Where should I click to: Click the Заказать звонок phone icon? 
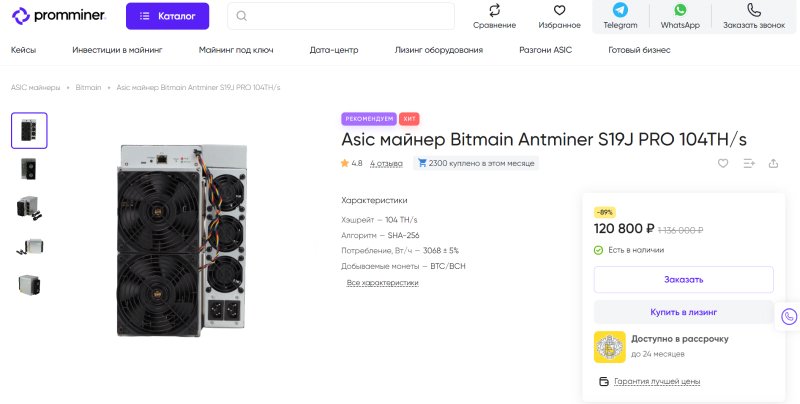[x=755, y=10]
